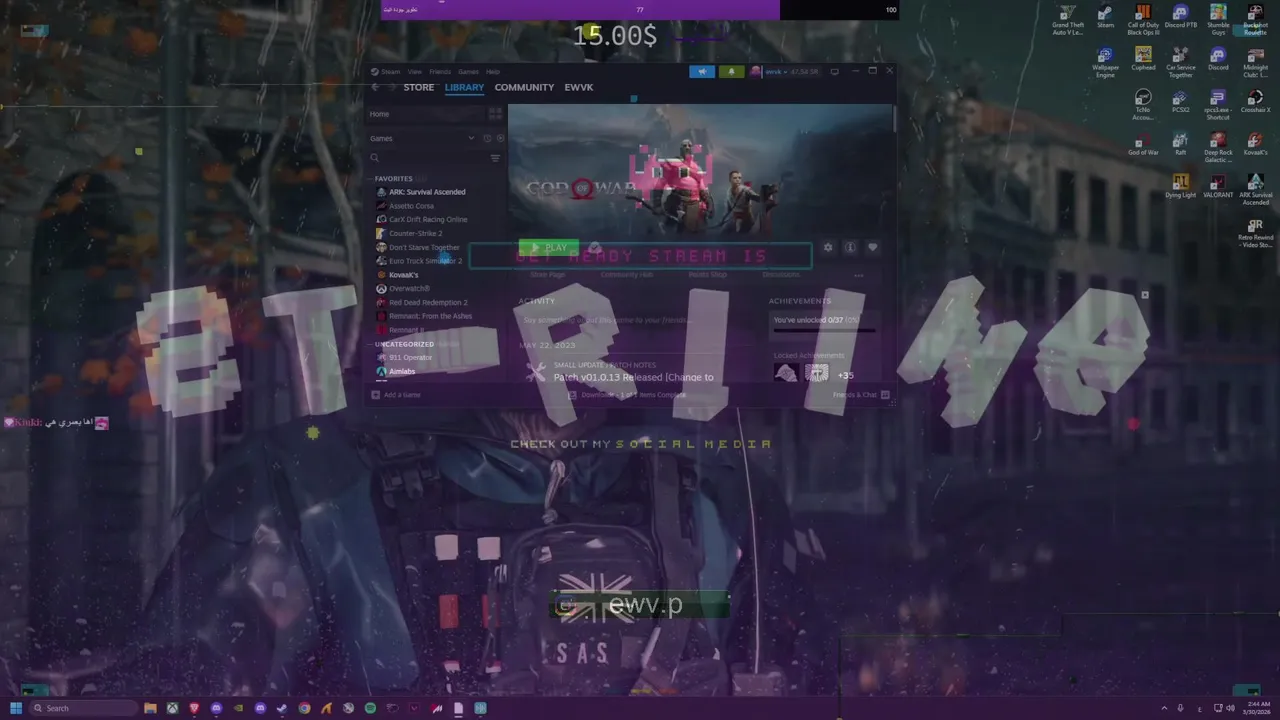The width and height of the screenshot is (1280, 720).
Task: Collapse the UNCATEGORIZED category in Steam library
Action: click(x=404, y=344)
